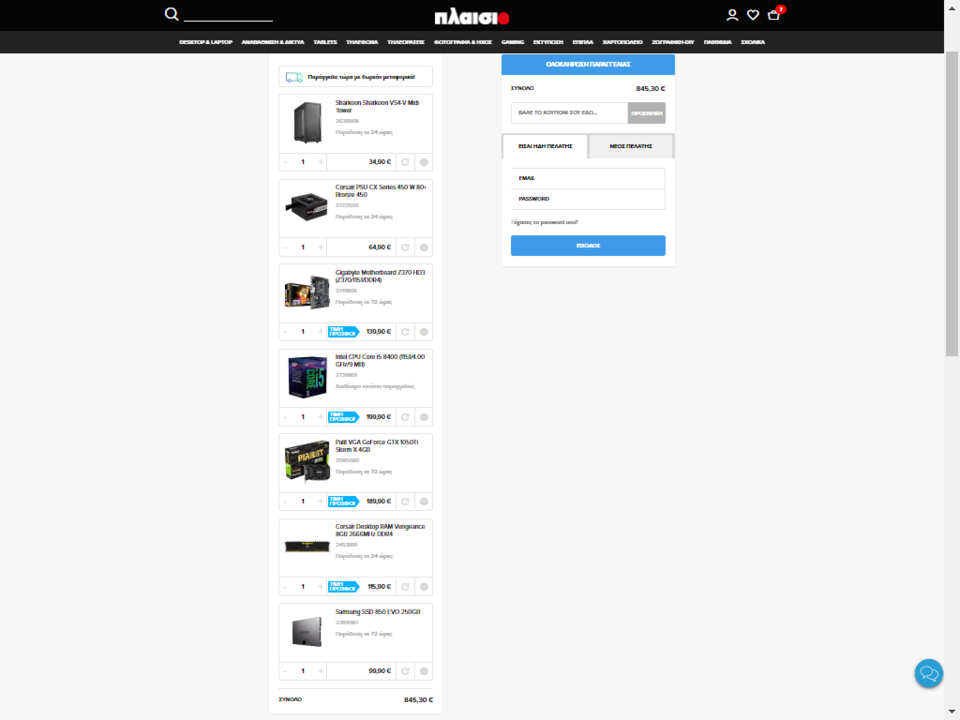Open the Τηλεοράσεις menu
Viewport: 960px width, 720px height.
406,42
